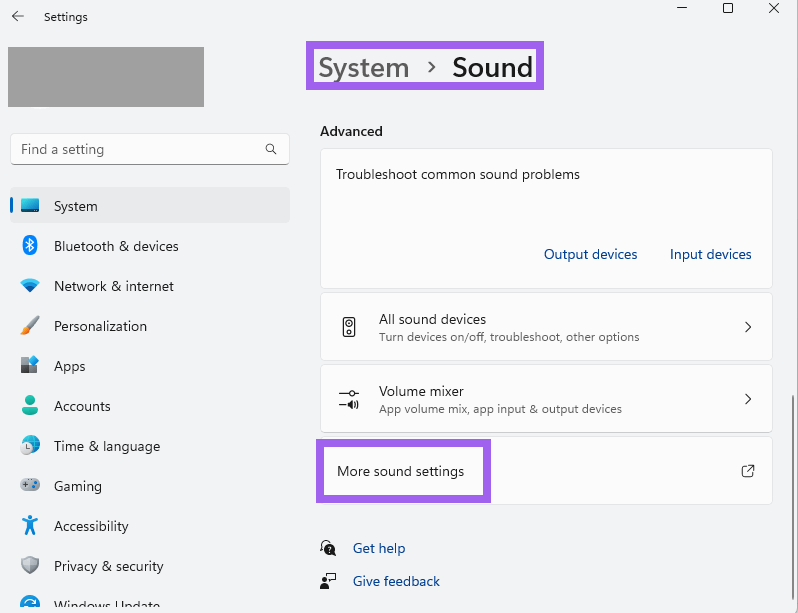Click the Personalization paintbrush icon
This screenshot has width=798, height=613.
30,326
